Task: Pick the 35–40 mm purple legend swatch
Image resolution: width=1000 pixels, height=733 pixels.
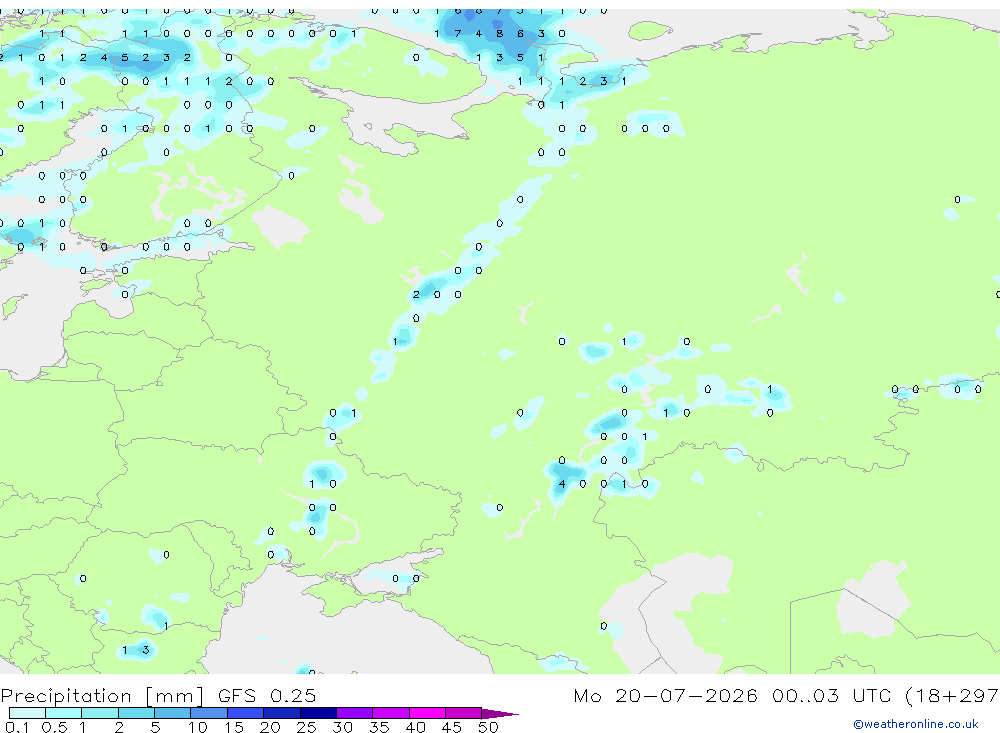Action: pos(391,713)
